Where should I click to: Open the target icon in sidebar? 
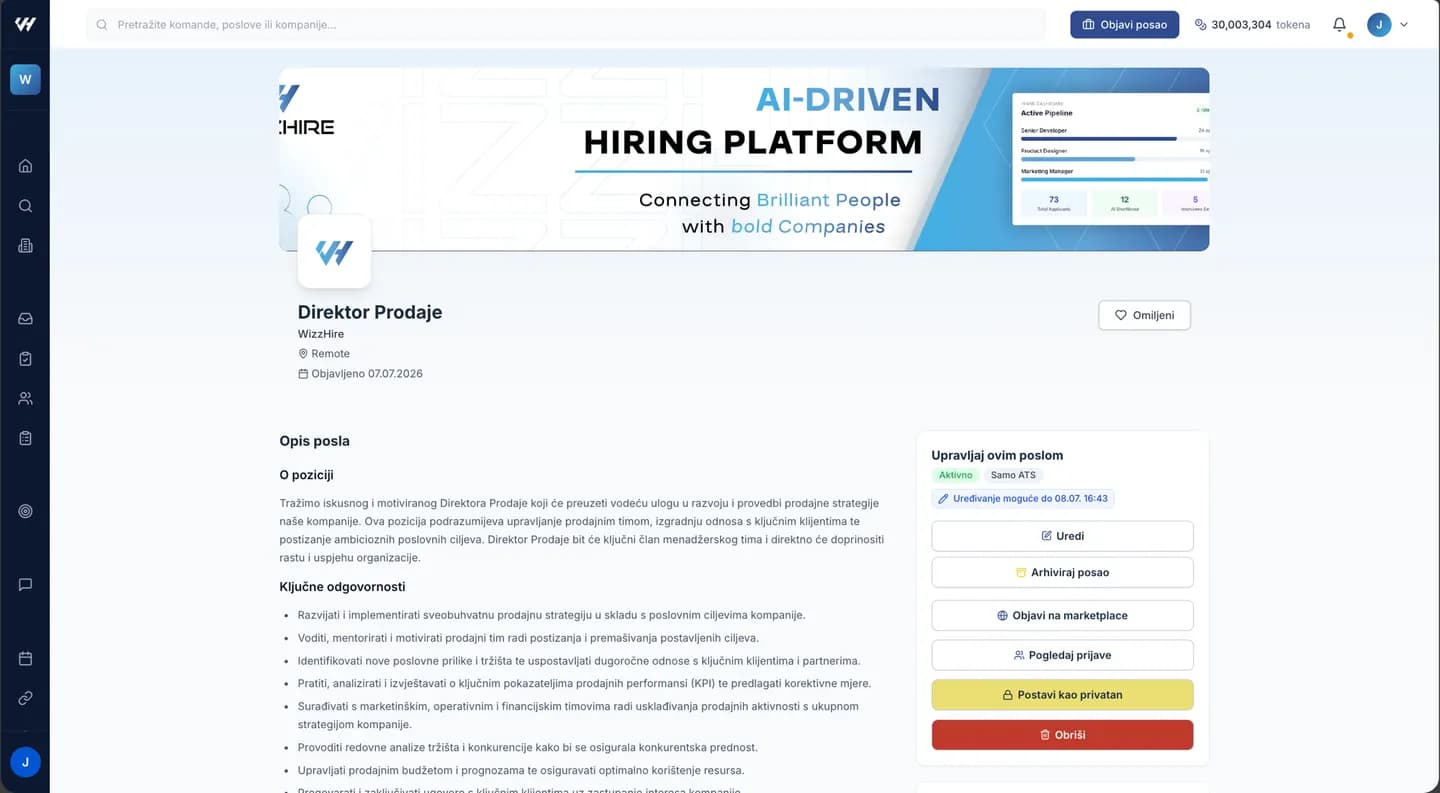25,511
